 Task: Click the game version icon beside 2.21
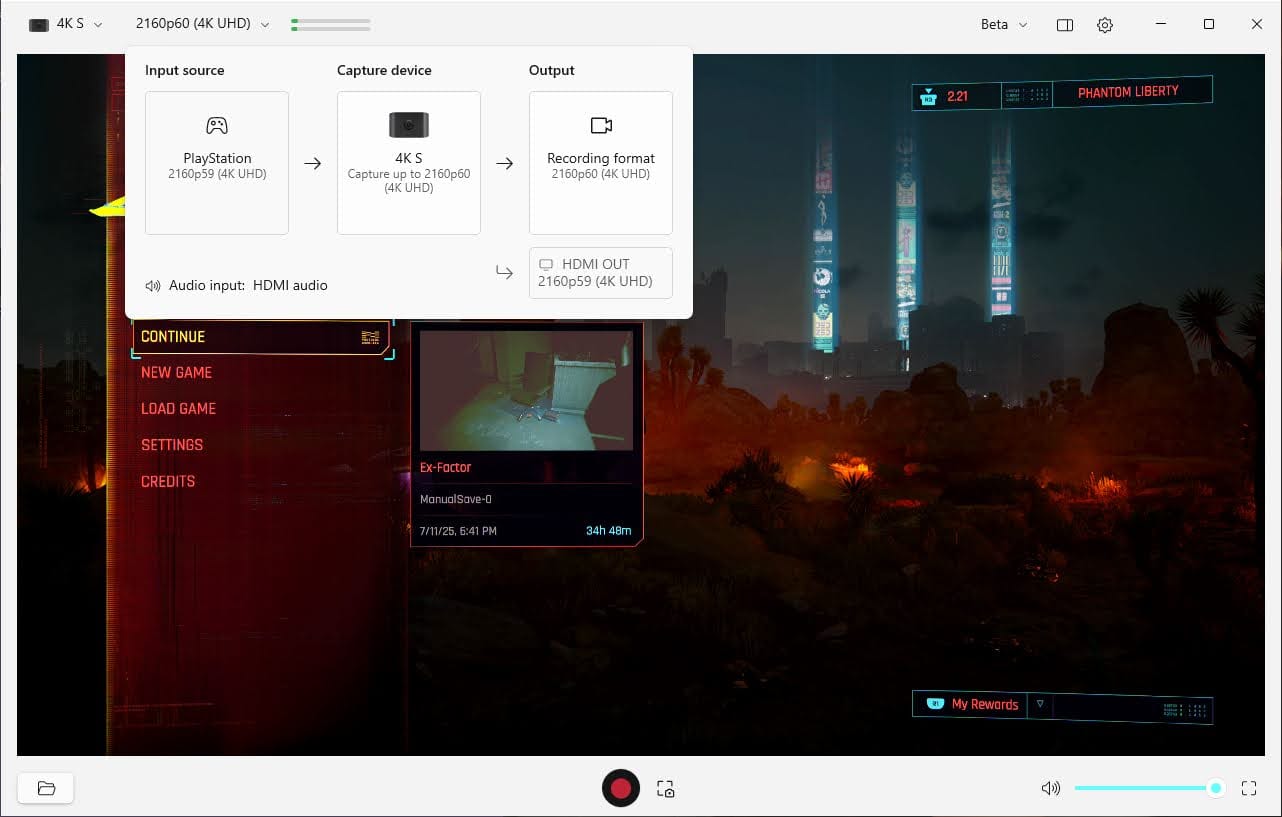(928, 96)
